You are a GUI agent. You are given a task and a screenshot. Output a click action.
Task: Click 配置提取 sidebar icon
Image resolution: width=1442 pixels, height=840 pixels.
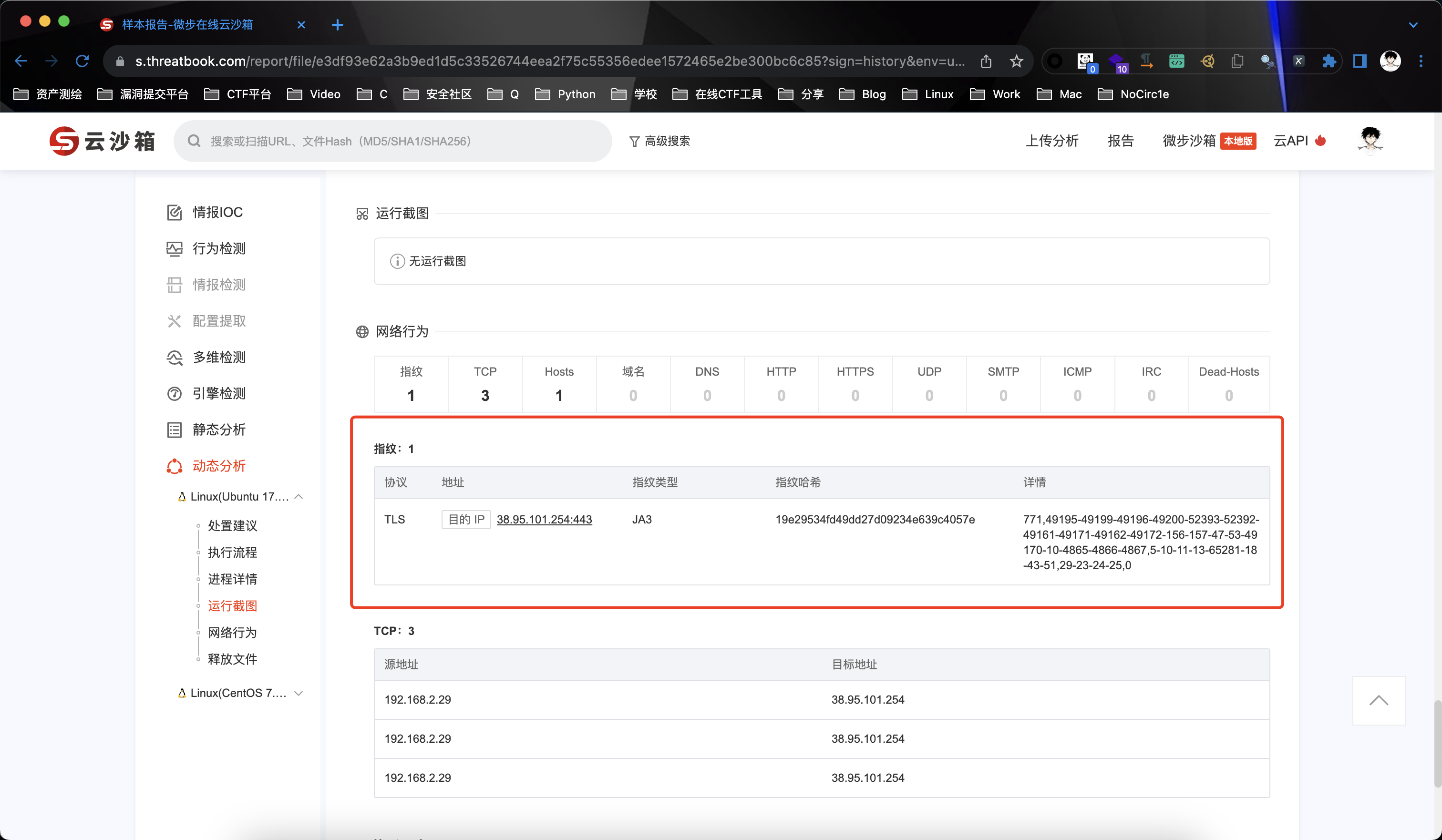point(174,321)
